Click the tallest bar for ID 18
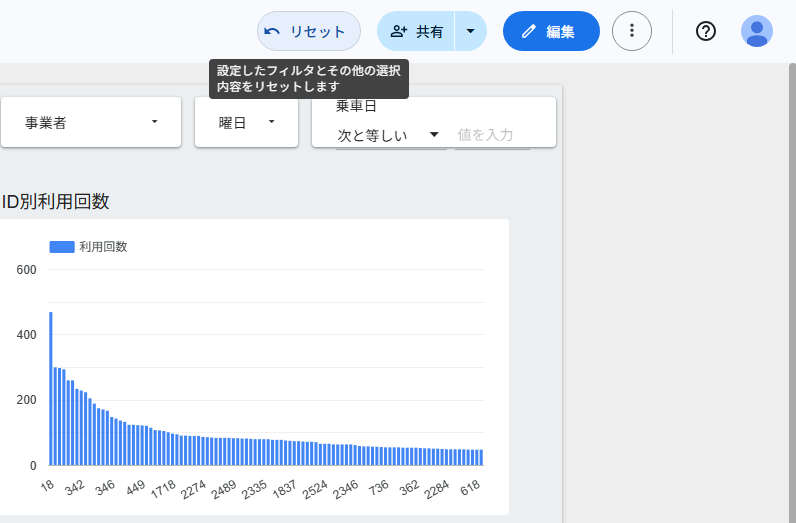 51,388
